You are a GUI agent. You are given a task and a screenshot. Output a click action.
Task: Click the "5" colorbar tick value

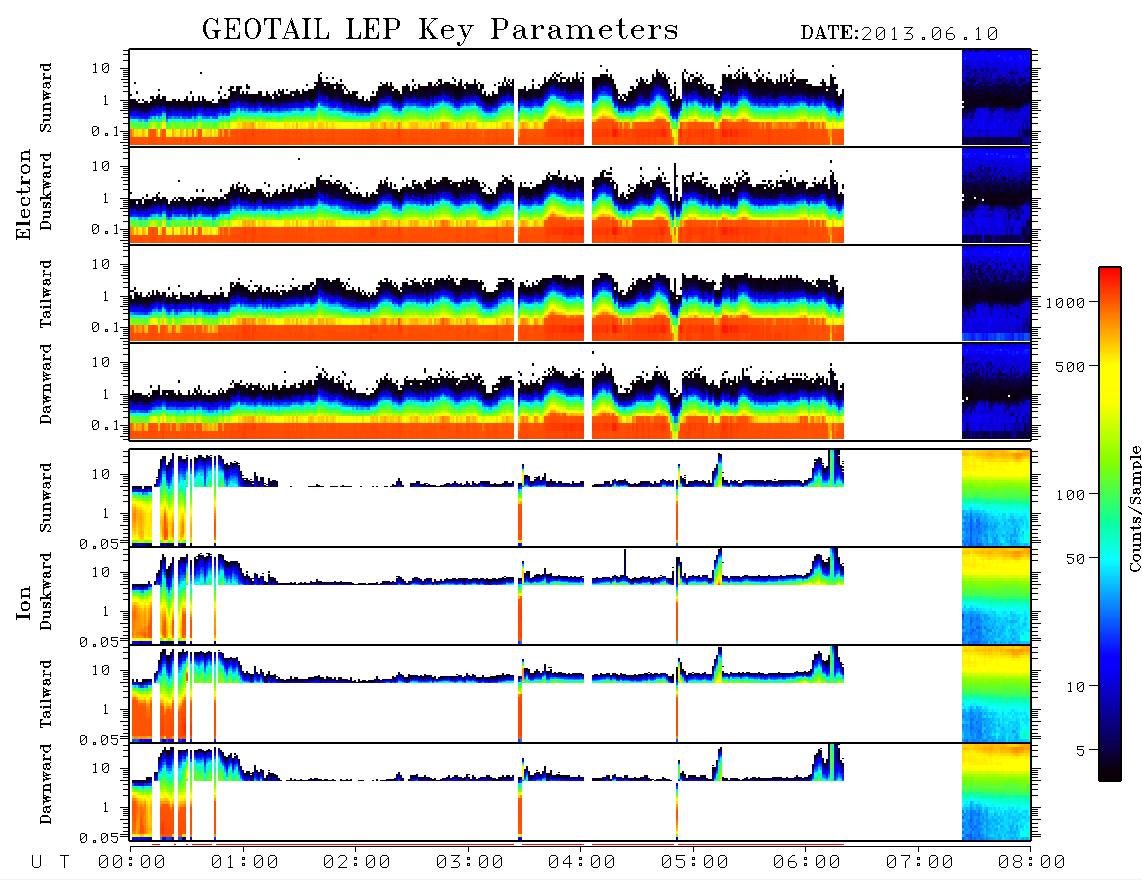(1080, 751)
